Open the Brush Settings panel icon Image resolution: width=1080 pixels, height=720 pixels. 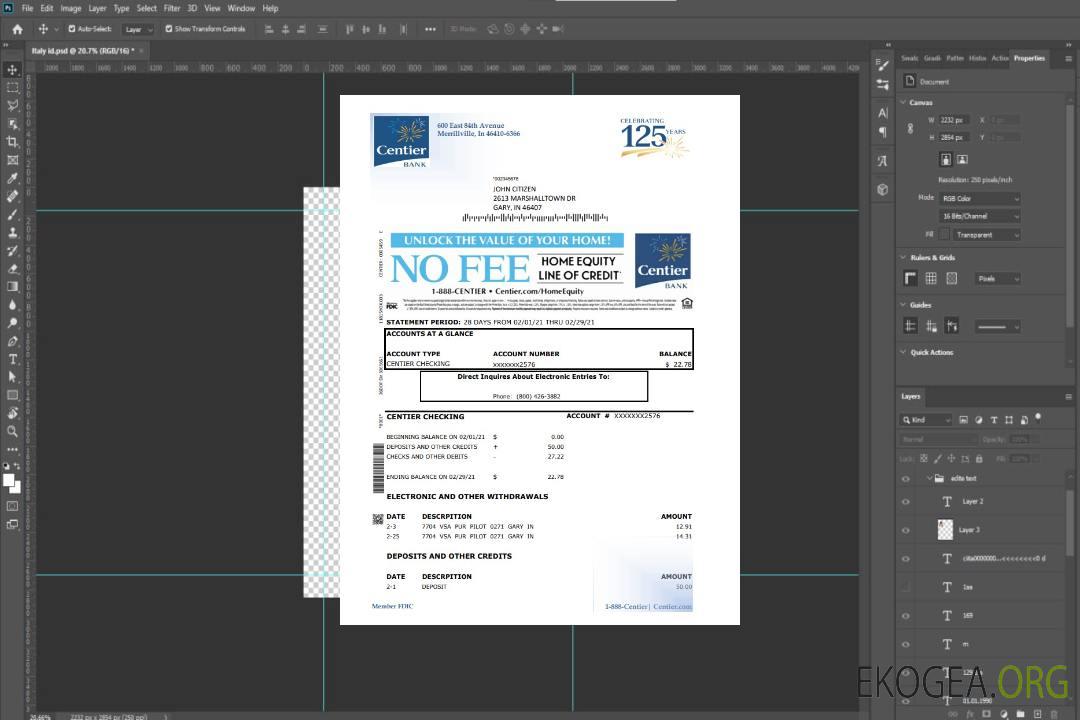[883, 65]
